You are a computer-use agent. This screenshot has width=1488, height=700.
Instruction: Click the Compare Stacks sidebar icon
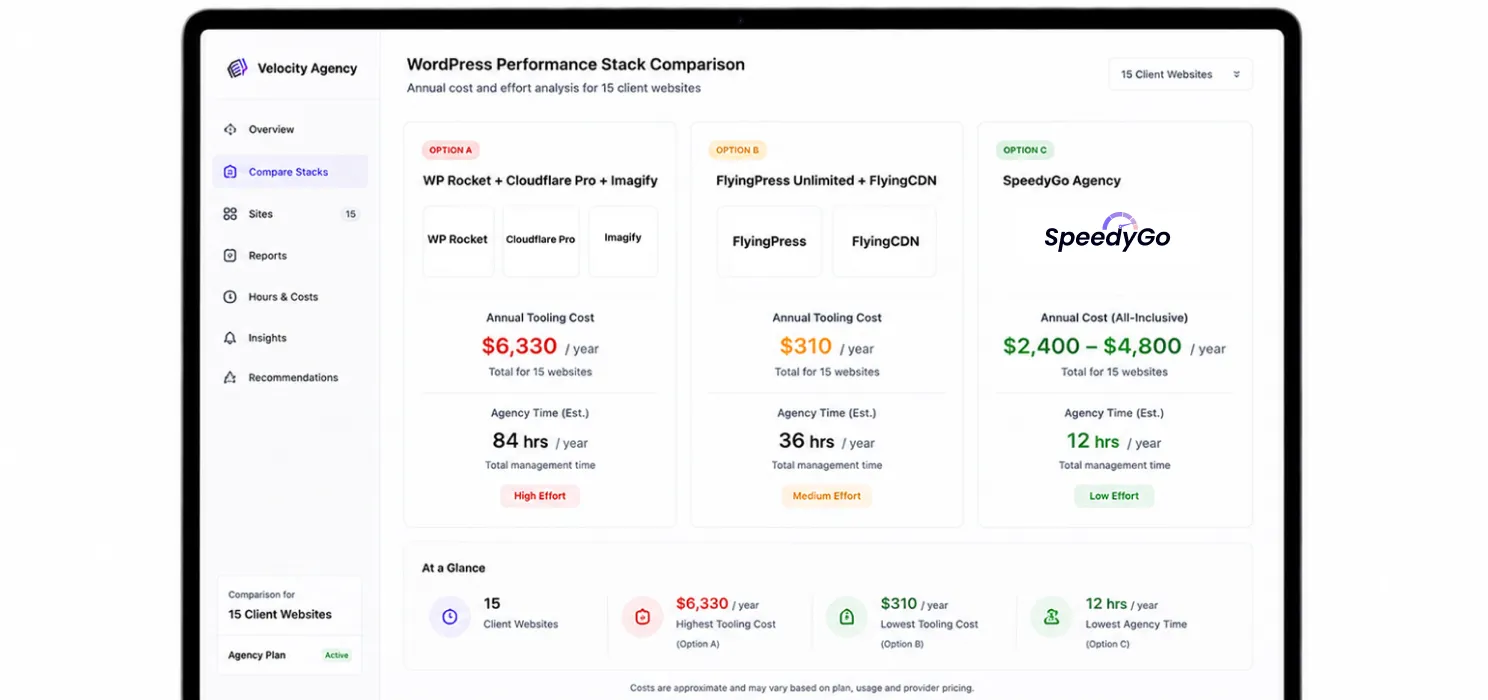click(230, 172)
